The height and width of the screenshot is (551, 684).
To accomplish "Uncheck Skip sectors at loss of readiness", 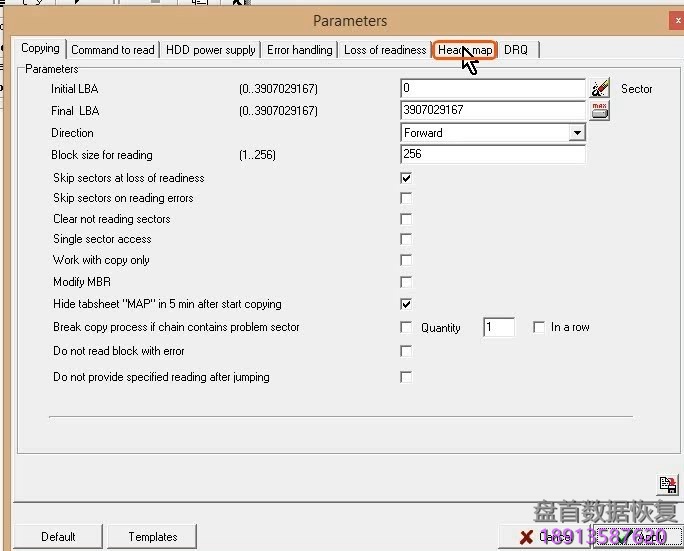I will point(406,178).
